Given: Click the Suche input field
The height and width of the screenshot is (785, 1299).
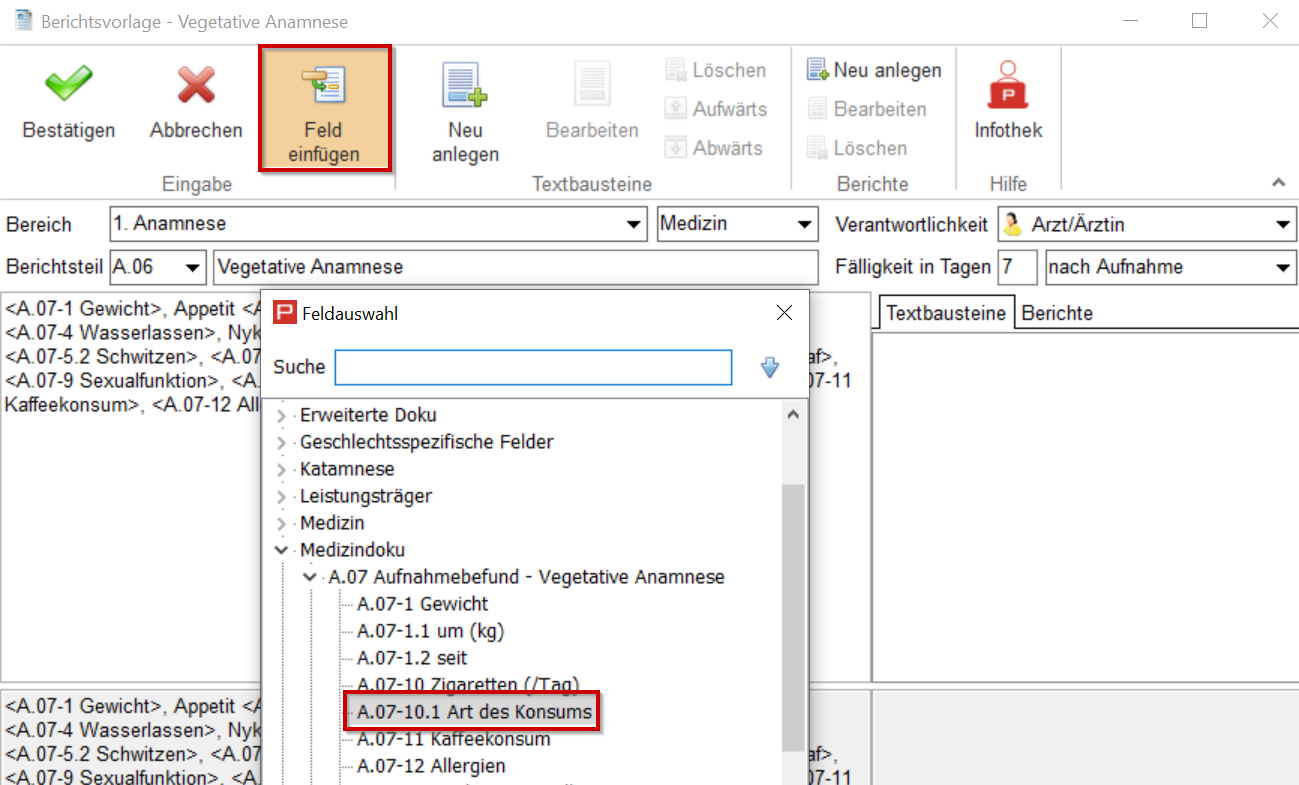Looking at the screenshot, I should click(533, 368).
